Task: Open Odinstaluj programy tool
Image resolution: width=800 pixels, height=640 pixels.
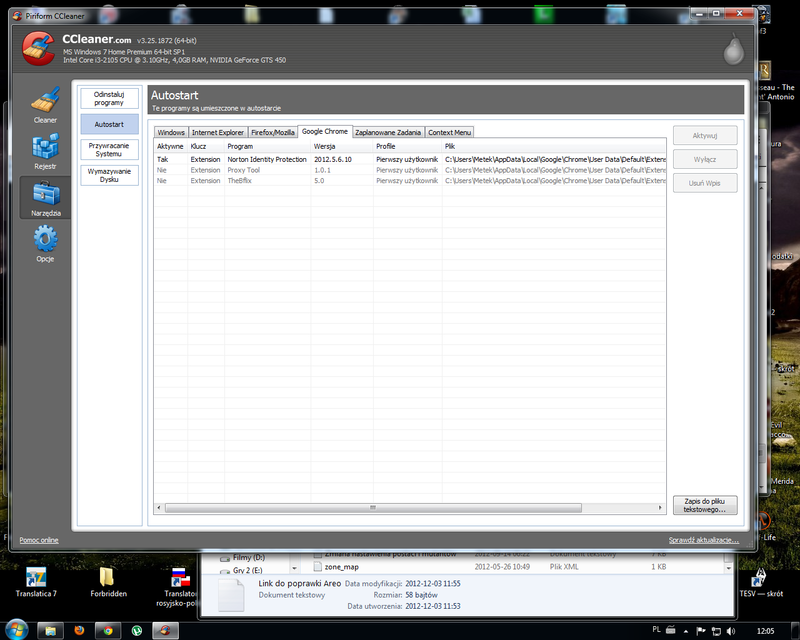Action: click(109, 98)
